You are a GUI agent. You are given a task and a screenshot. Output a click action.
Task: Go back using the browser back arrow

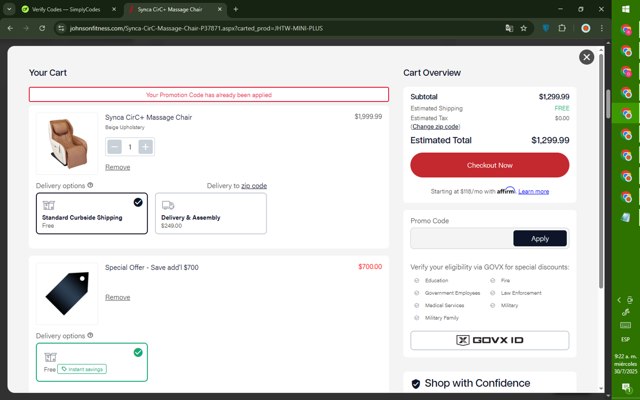coord(10,28)
